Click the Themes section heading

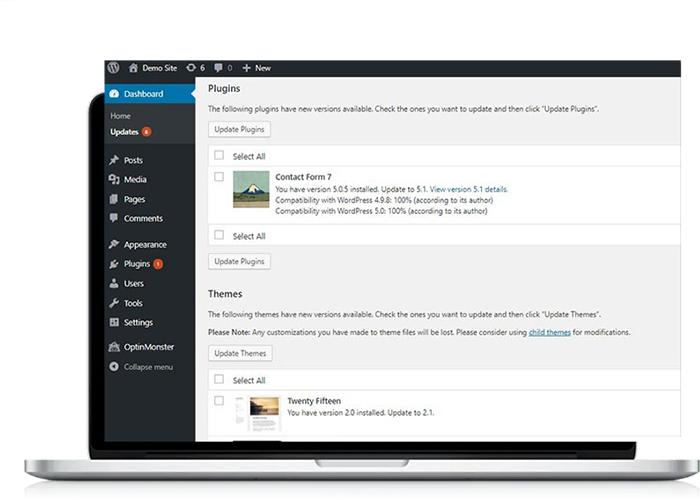pyautogui.click(x=225, y=294)
